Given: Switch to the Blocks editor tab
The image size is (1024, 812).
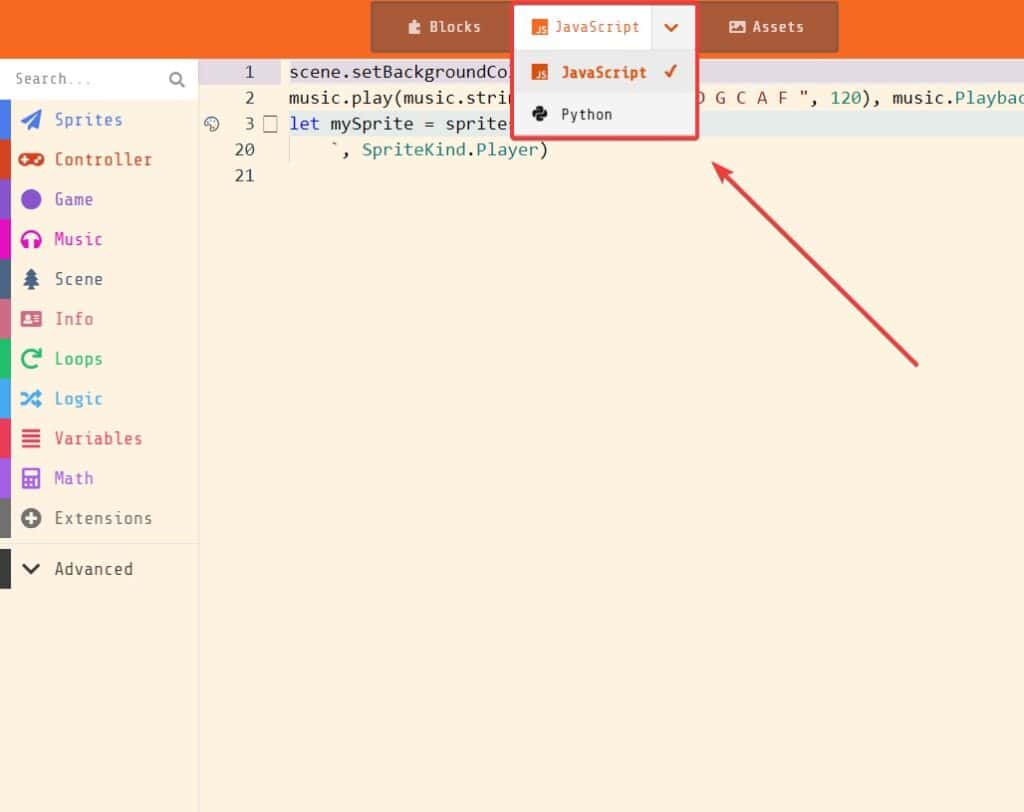Looking at the screenshot, I should 443,27.
